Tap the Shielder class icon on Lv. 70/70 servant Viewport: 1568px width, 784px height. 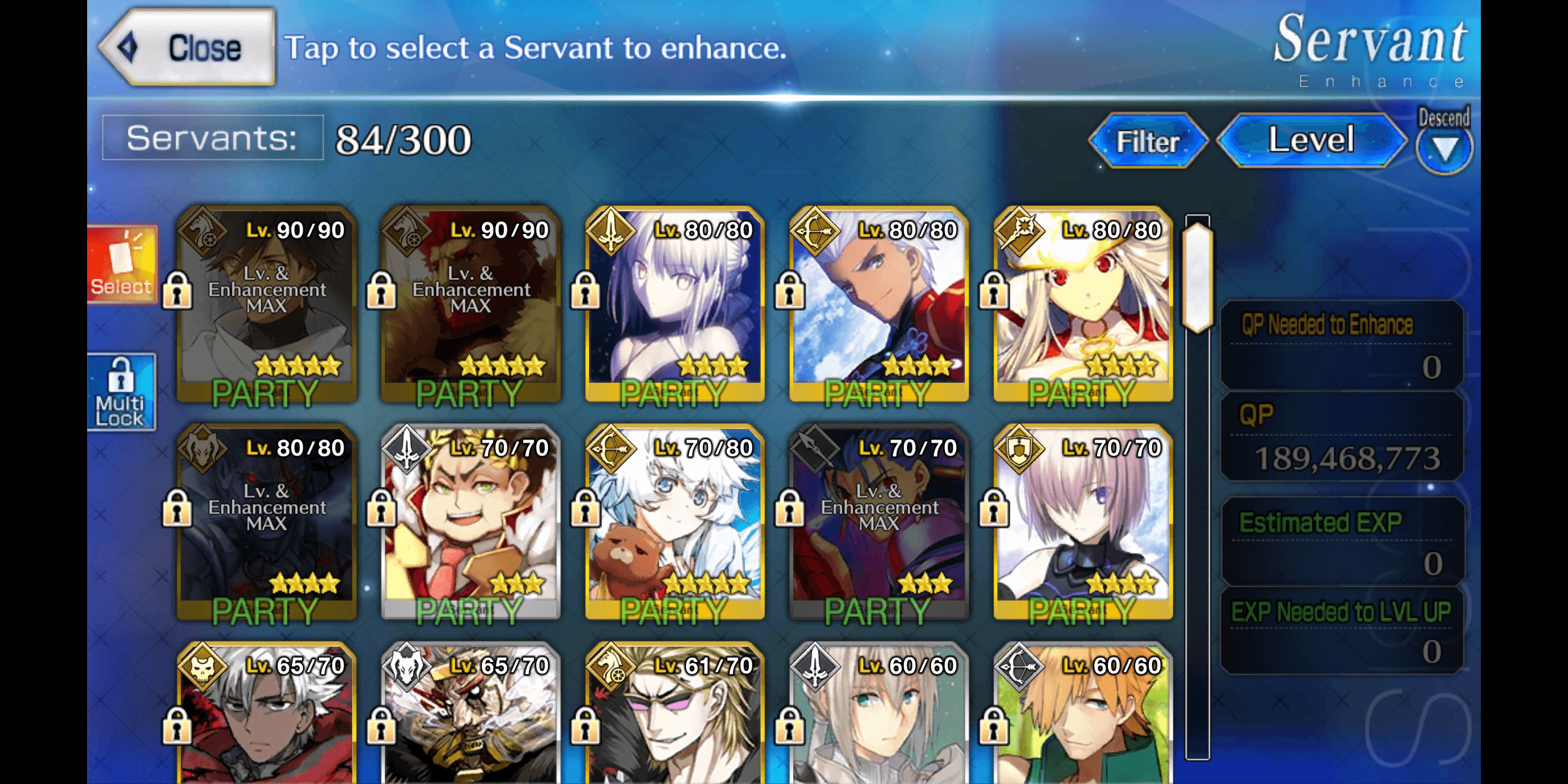(x=1019, y=449)
